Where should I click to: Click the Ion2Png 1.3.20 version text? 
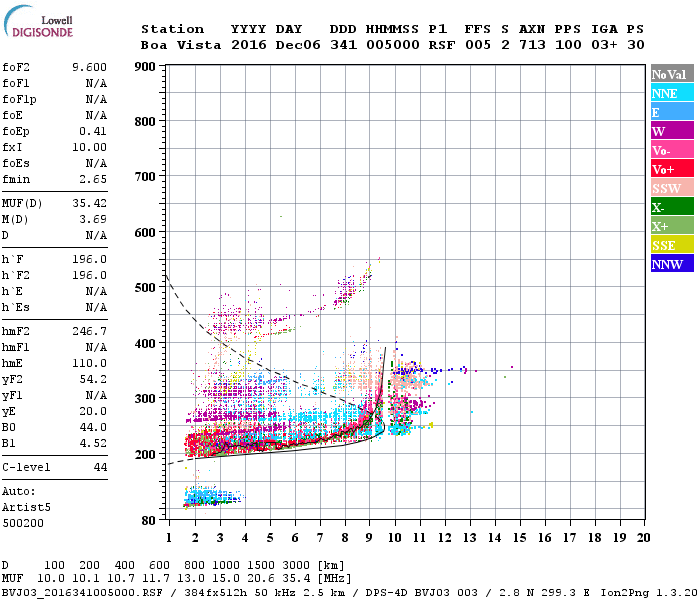[648, 593]
